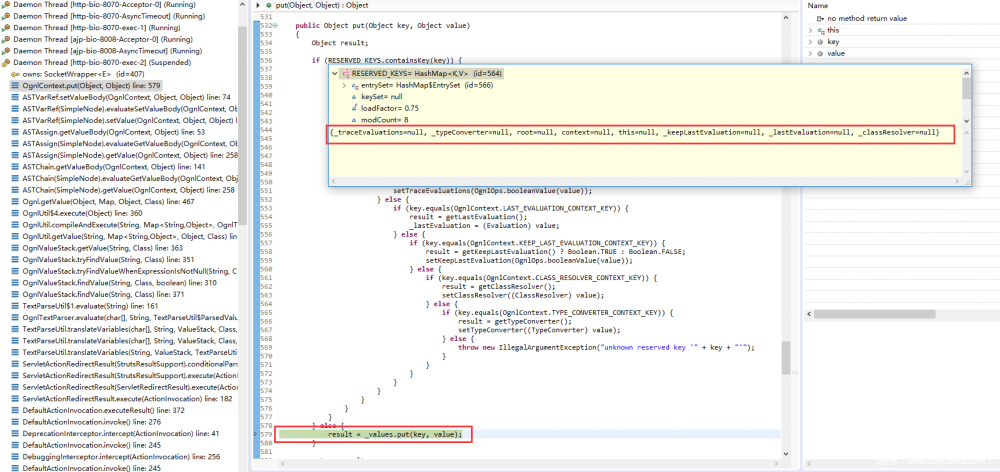Select frame OgnlTextParser.evaluate in the stack

click(x=130, y=317)
